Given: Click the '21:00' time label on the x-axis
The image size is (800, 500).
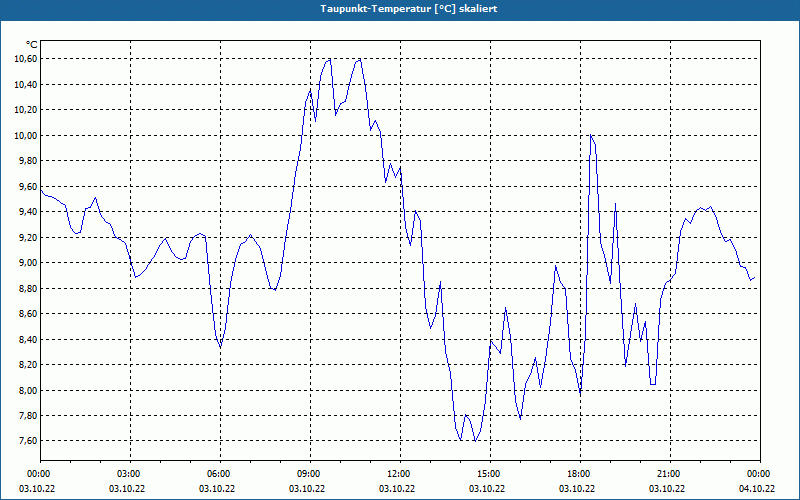Looking at the screenshot, I should (x=670, y=474).
